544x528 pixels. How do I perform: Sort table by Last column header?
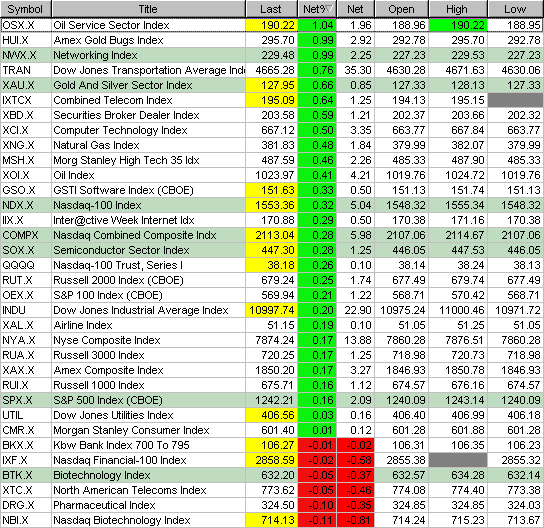click(271, 9)
